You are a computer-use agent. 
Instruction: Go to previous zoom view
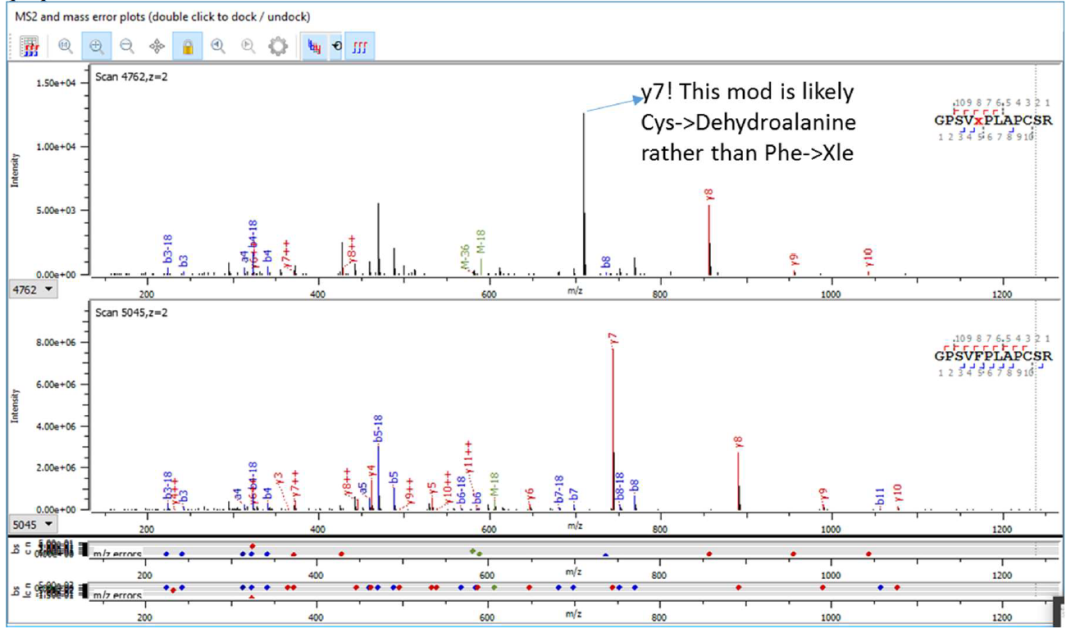[x=218, y=46]
